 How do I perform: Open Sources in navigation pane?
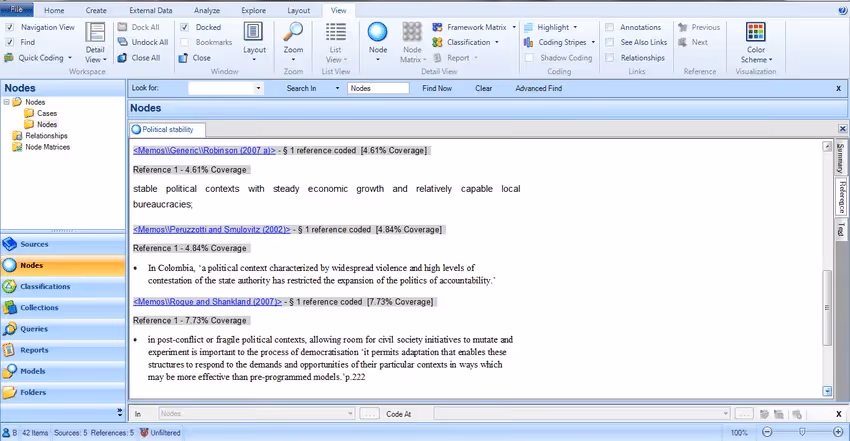(x=63, y=244)
